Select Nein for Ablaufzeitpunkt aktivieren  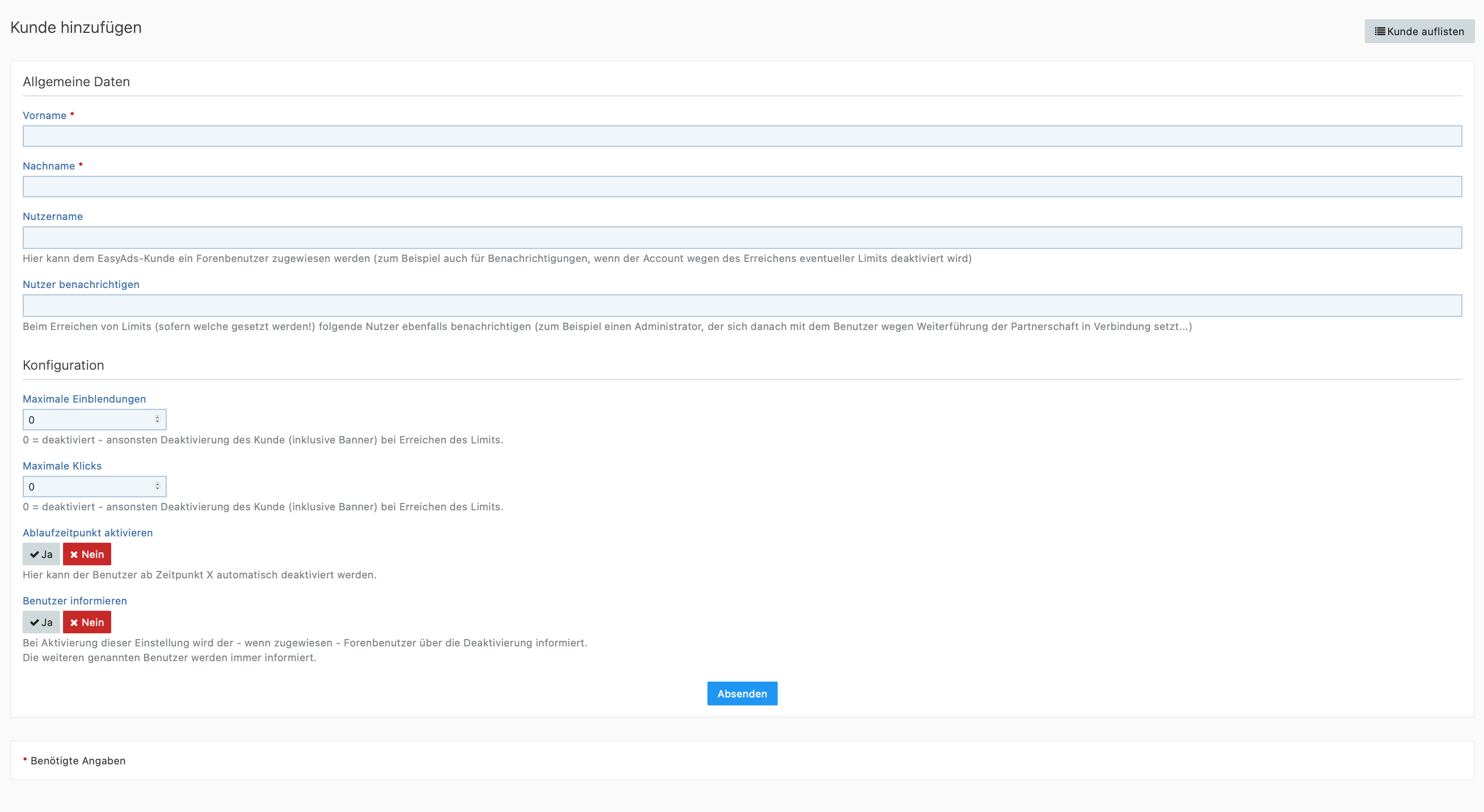click(x=87, y=554)
